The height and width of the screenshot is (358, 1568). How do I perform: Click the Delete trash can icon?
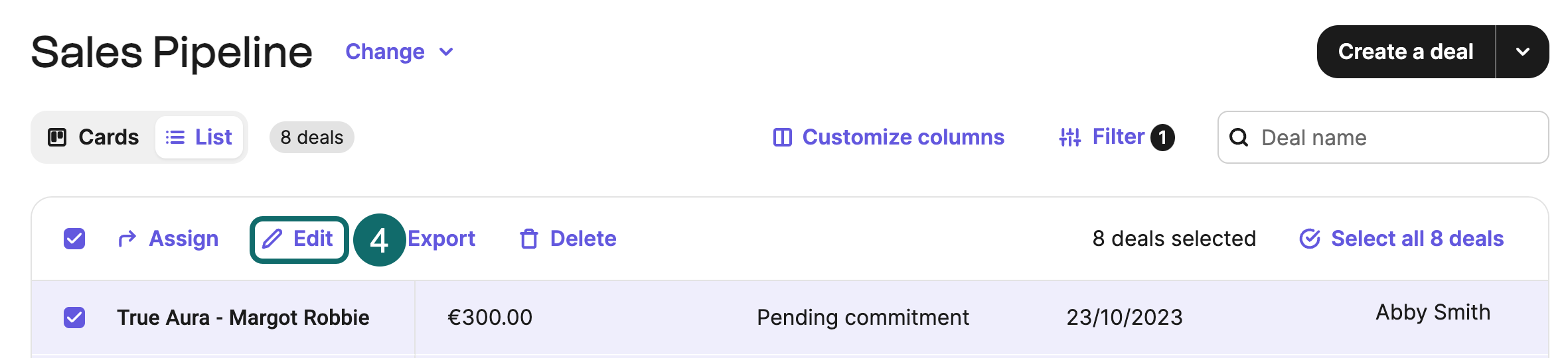pyautogui.click(x=528, y=239)
